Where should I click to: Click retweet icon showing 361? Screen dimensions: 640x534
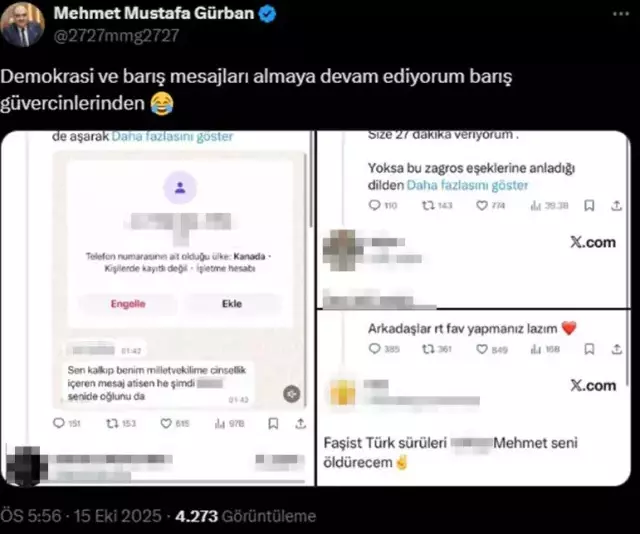click(x=428, y=349)
